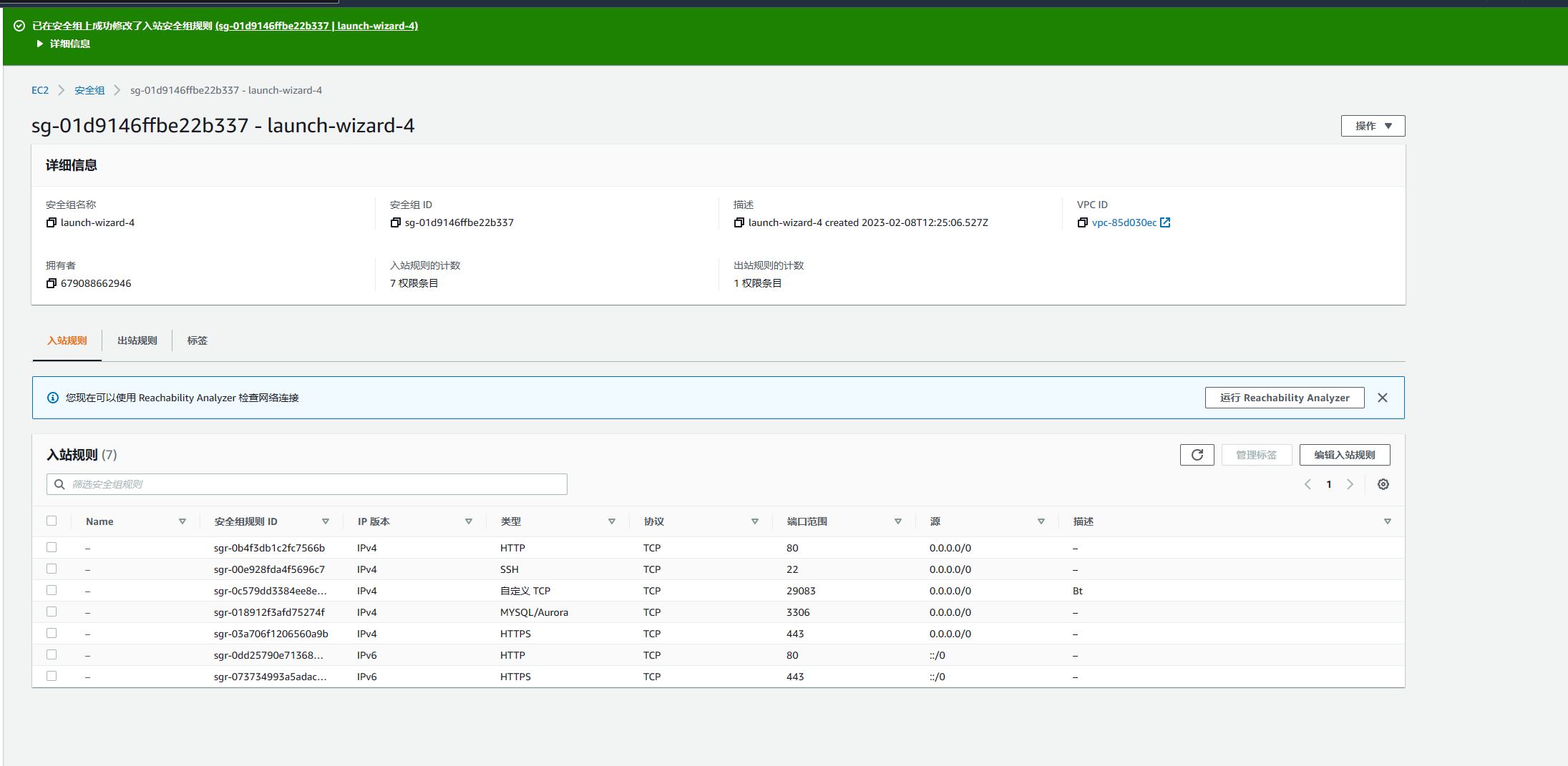This screenshot has height=766, width=1568.
Task: Open security group link in success banner
Action: pyautogui.click(x=316, y=26)
